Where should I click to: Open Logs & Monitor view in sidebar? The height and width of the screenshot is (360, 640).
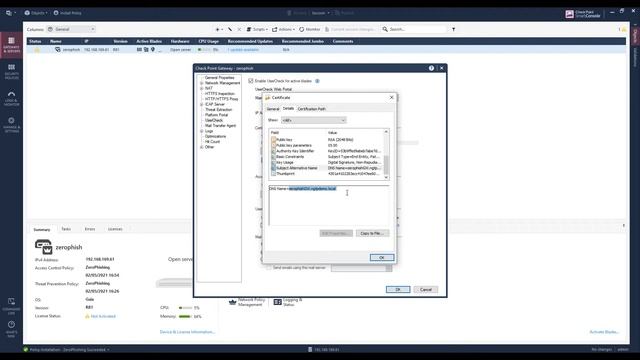[x=11, y=98]
